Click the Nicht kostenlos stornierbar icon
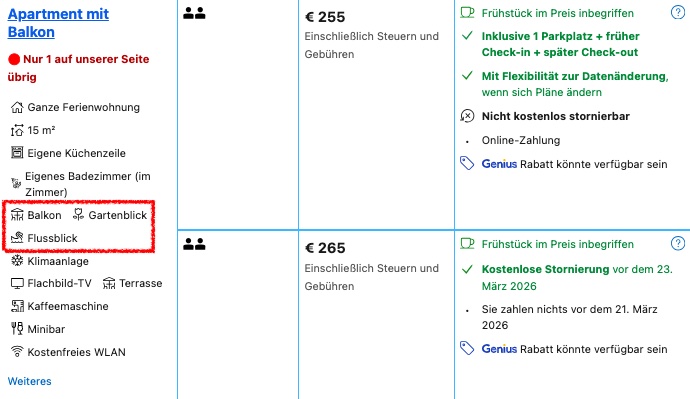Screen dimensions: 690x399 point(467,116)
